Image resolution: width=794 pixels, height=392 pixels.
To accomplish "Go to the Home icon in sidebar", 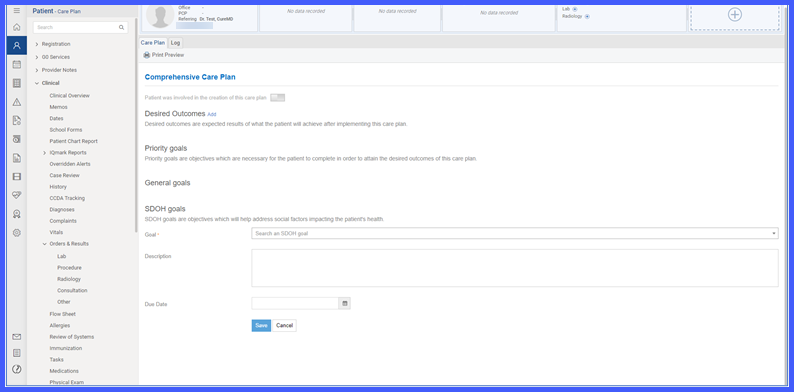I will coord(17,27).
